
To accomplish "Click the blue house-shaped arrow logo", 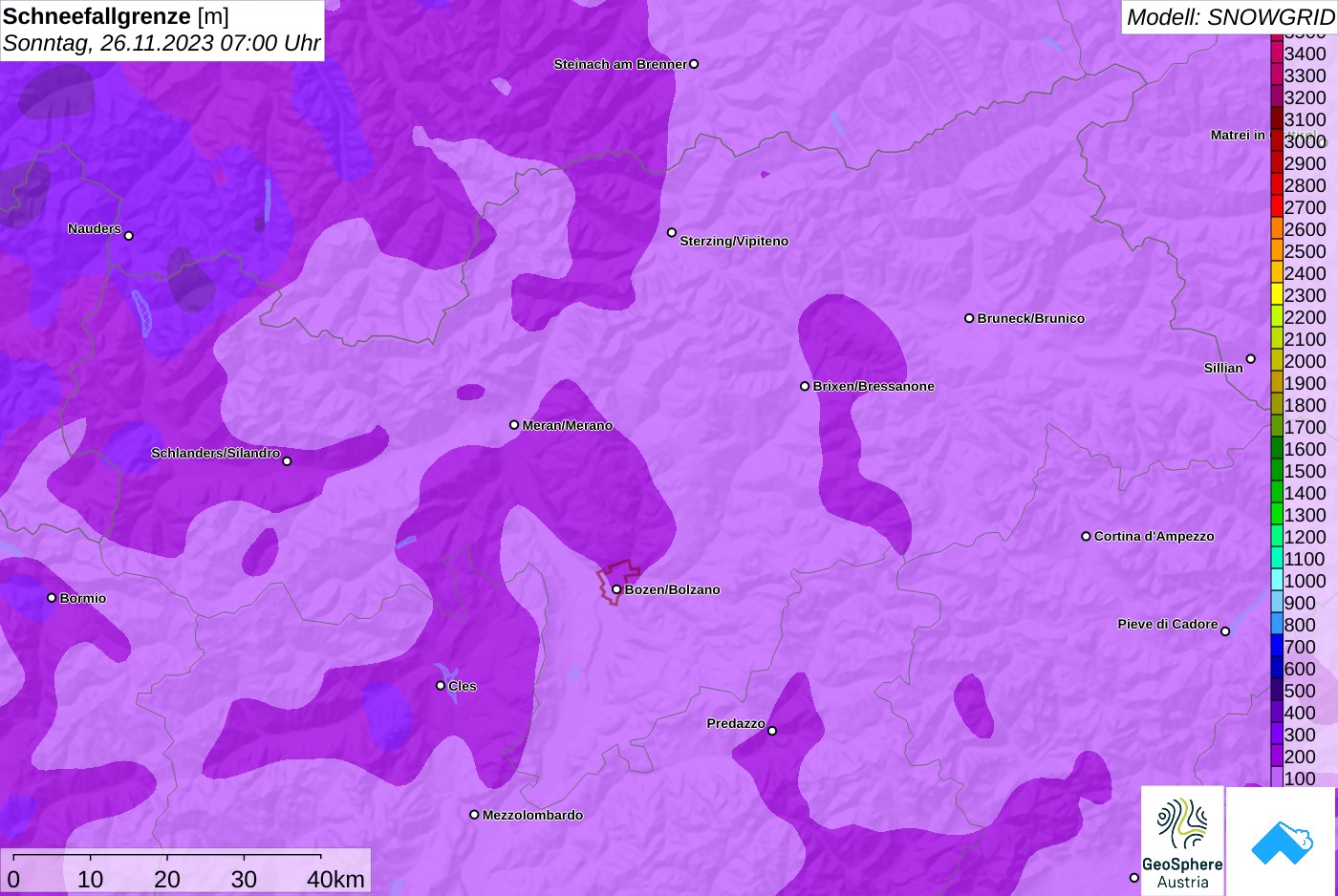I will tap(1281, 843).
